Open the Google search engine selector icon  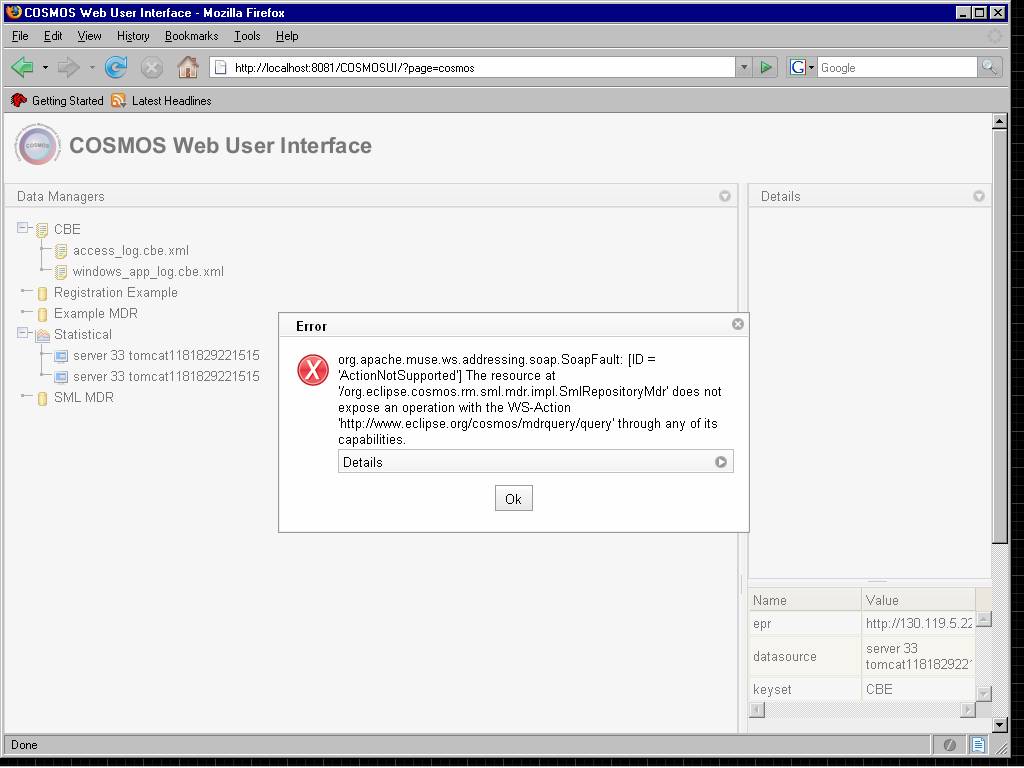pos(802,67)
